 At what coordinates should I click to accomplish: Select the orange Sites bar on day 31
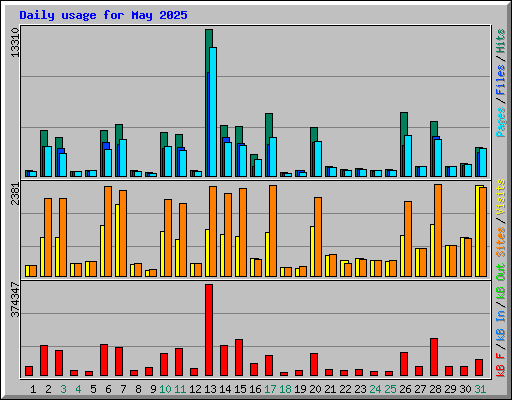coord(483,232)
